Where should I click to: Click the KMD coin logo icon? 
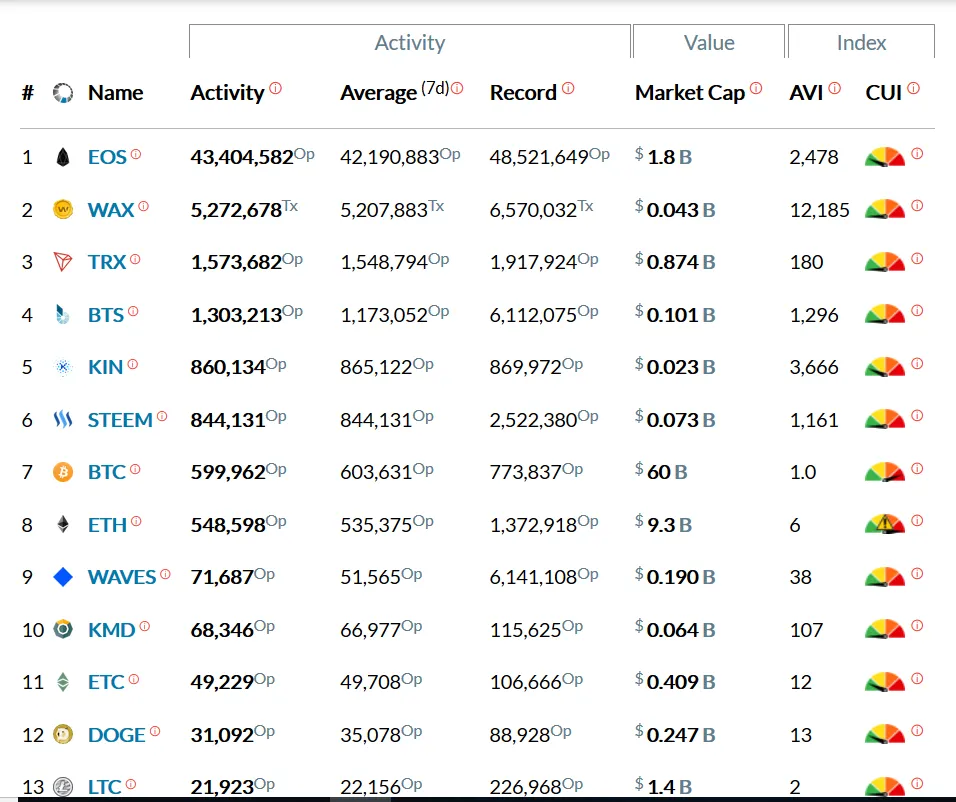63,629
